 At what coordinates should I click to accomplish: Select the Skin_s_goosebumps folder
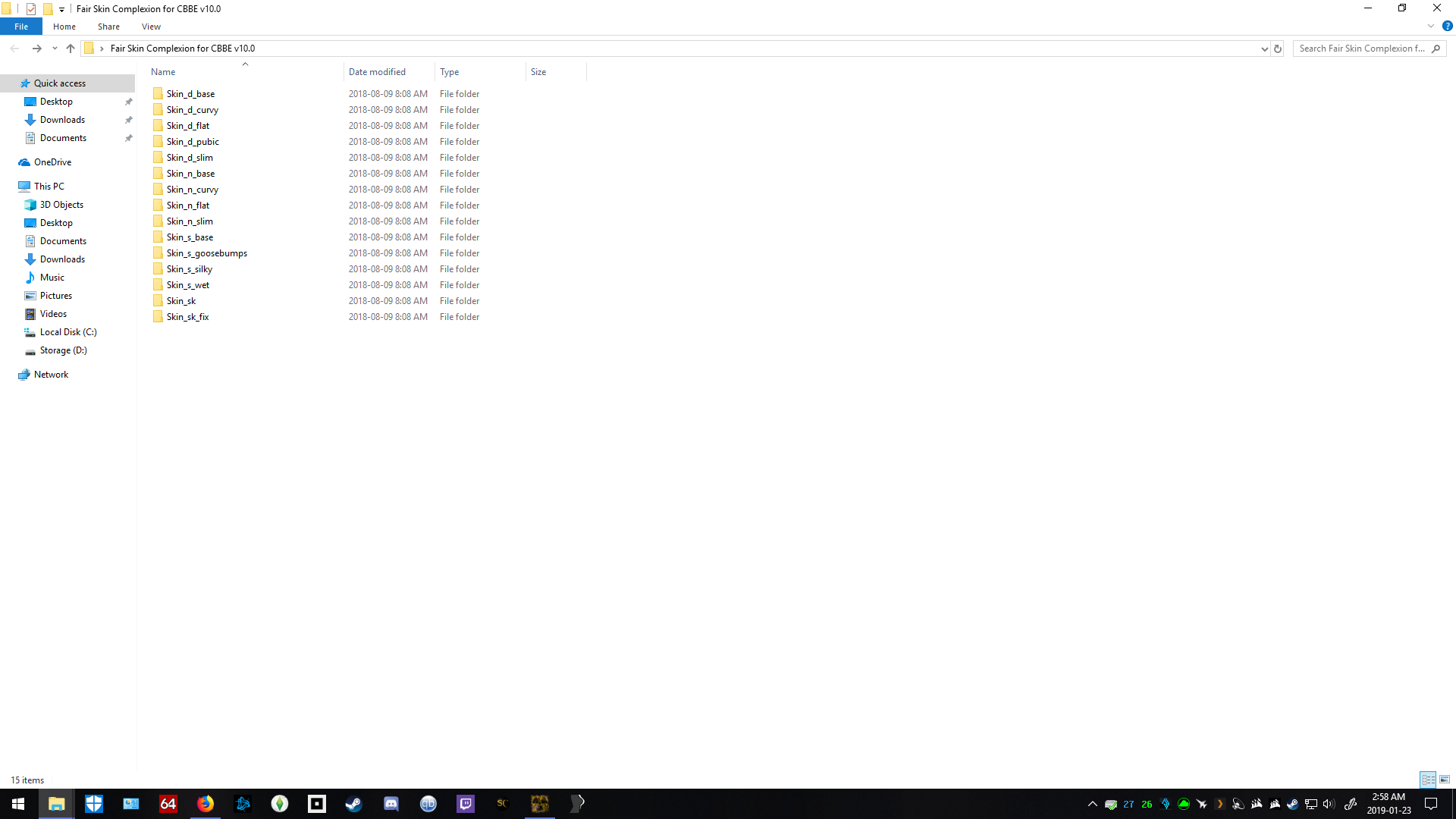pos(206,253)
